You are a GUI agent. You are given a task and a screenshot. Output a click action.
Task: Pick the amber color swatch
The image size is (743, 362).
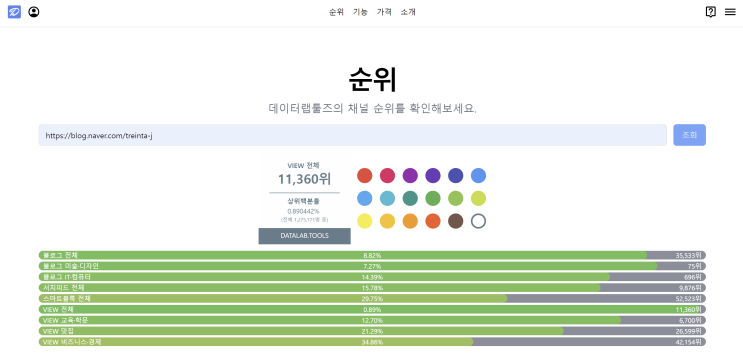tap(387, 221)
